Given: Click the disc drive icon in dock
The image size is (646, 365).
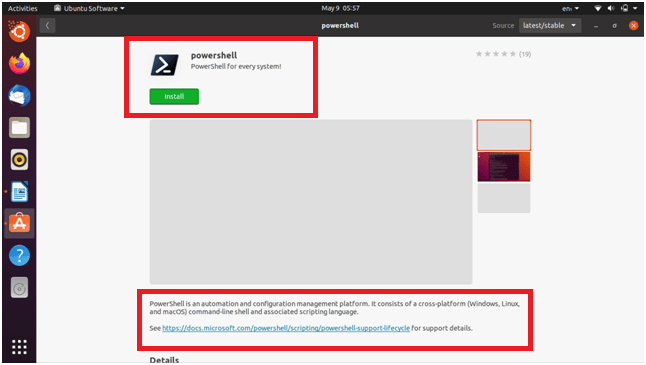Looking at the screenshot, I should coord(19,288).
